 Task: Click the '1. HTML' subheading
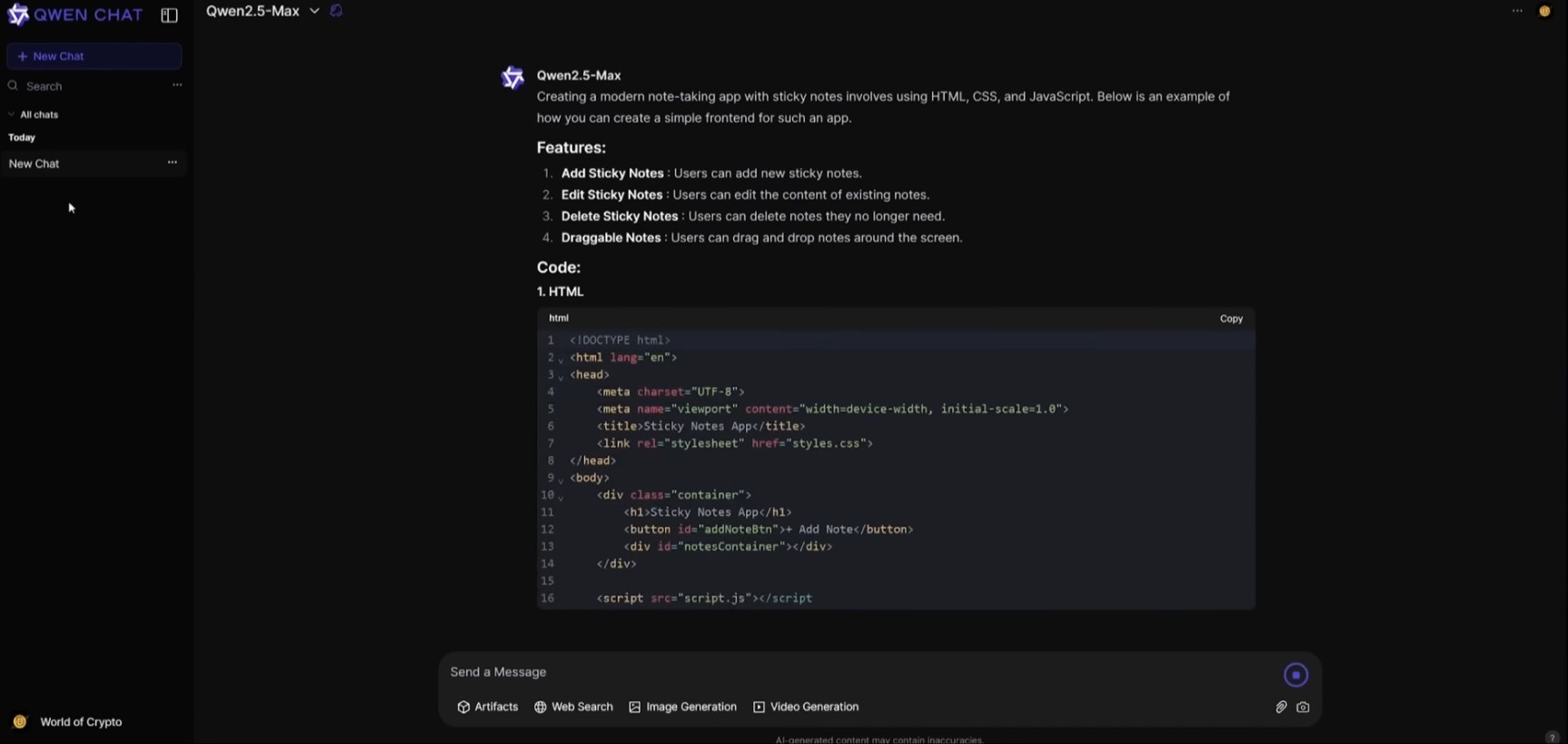pos(560,292)
